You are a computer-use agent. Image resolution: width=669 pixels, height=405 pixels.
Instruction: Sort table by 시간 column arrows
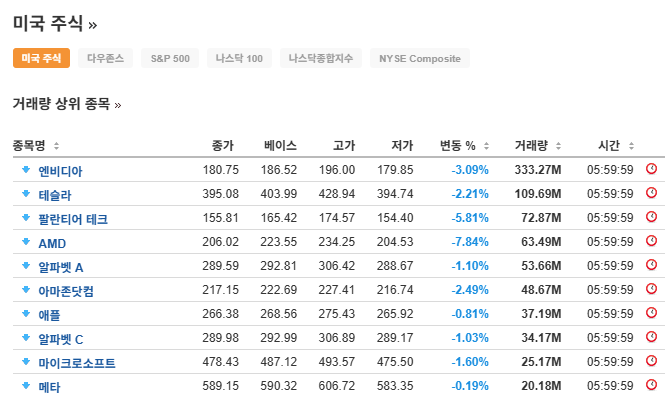631,146
